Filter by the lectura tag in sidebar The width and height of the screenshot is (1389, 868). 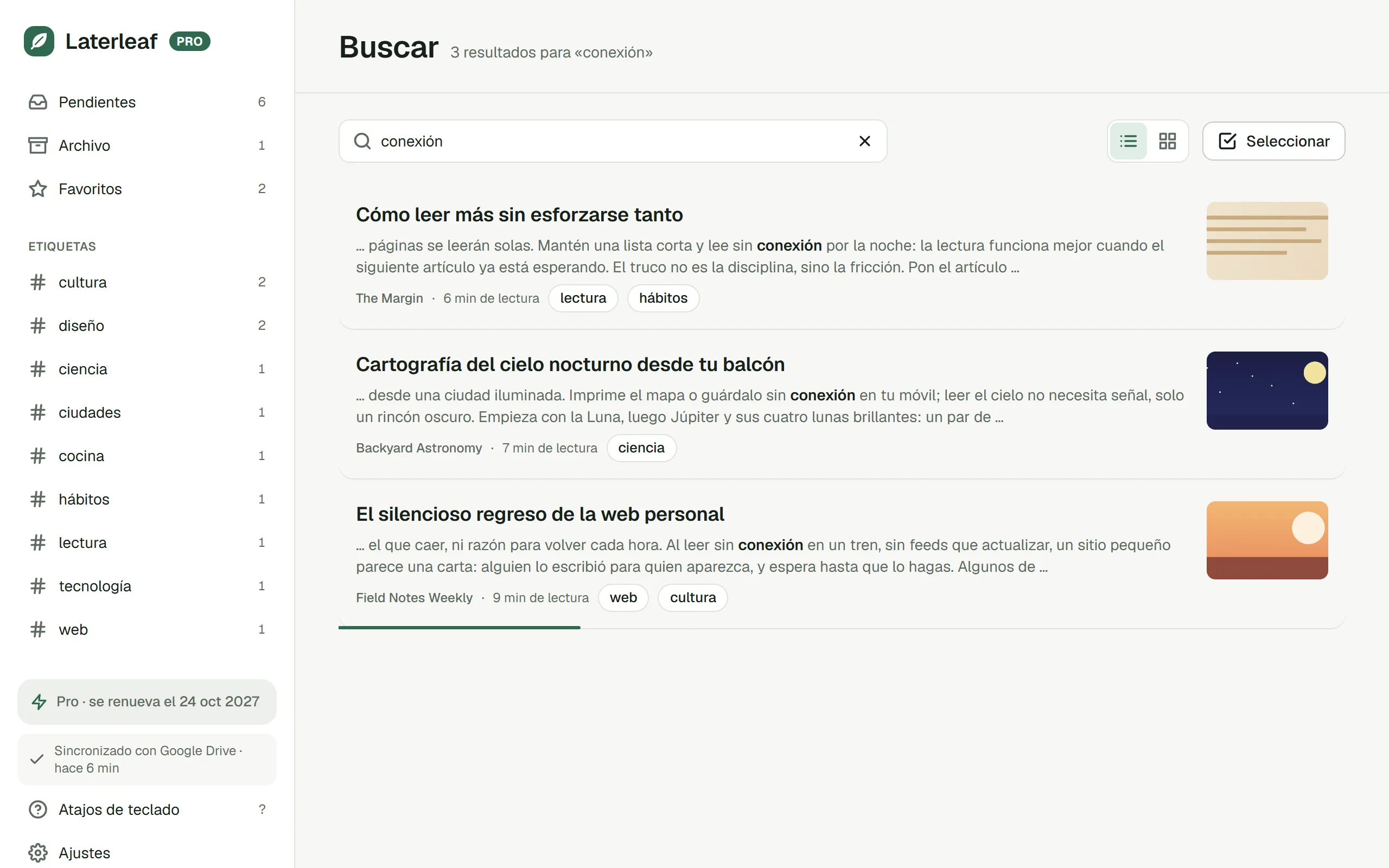coord(147,542)
